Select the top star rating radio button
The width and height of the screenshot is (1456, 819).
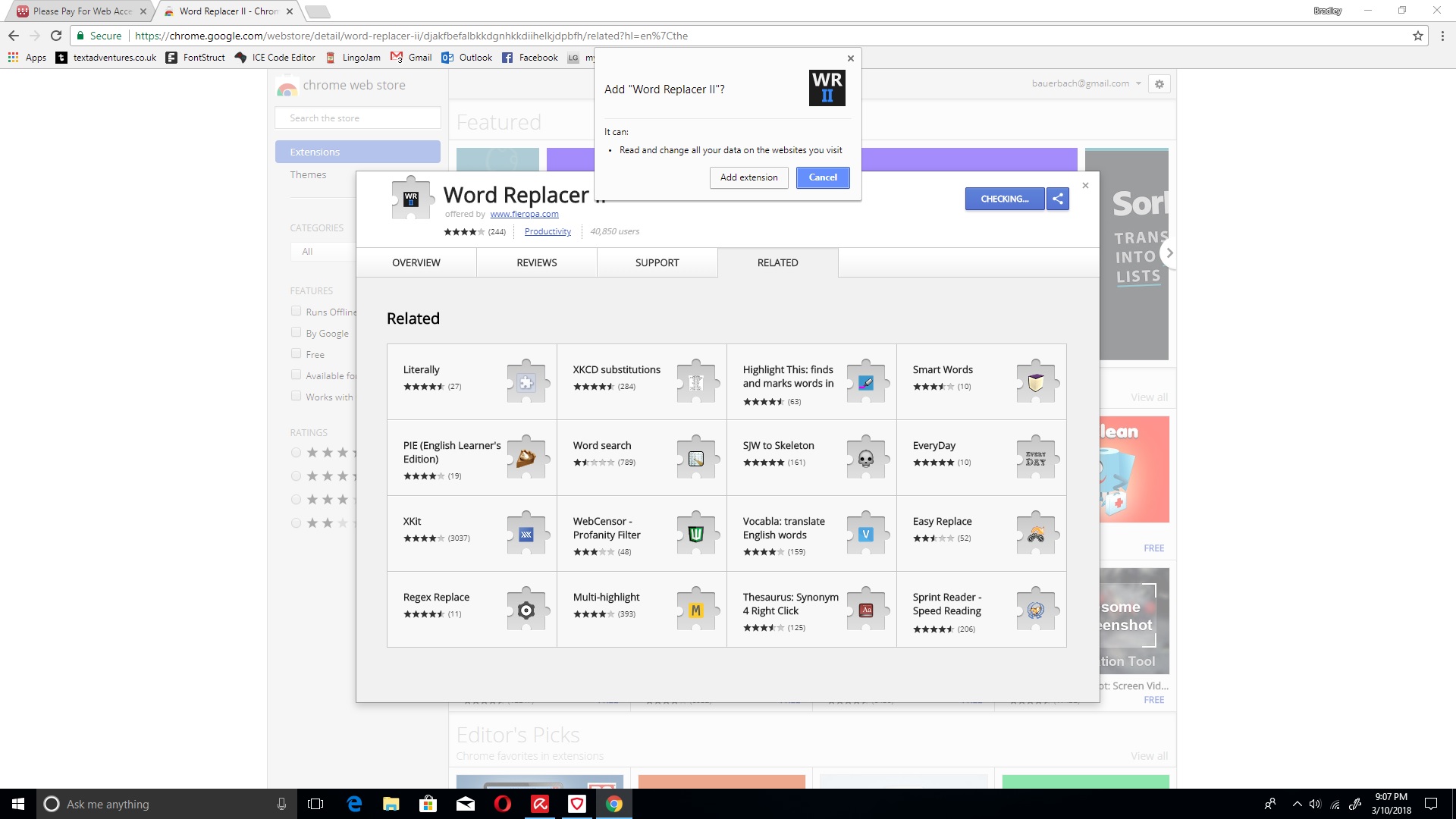pyautogui.click(x=296, y=453)
